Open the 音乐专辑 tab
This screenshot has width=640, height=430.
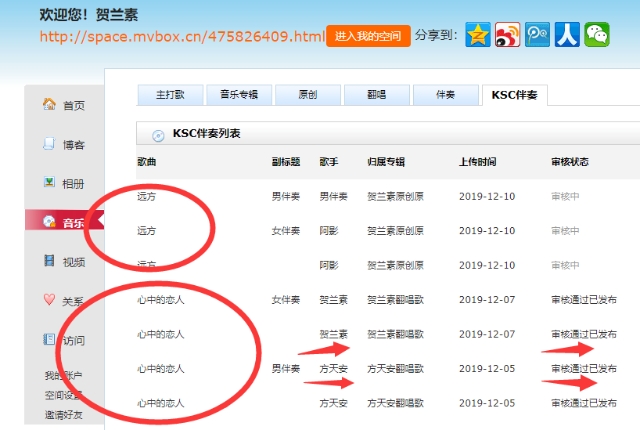click(x=239, y=95)
